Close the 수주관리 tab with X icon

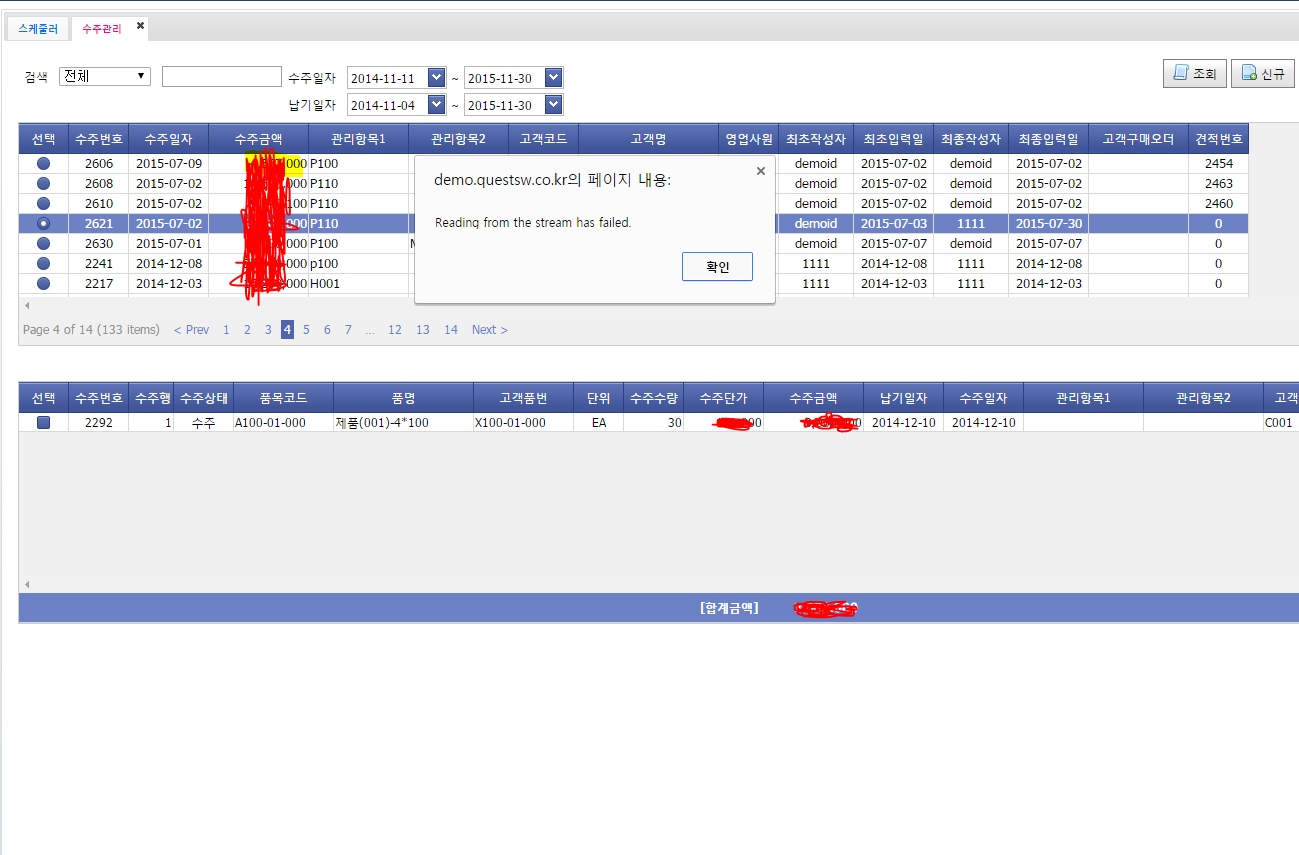click(141, 27)
